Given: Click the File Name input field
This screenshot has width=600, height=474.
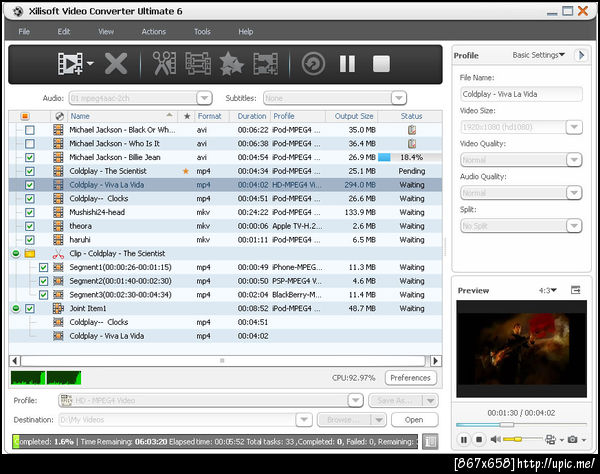Looking at the screenshot, I should [x=521, y=94].
